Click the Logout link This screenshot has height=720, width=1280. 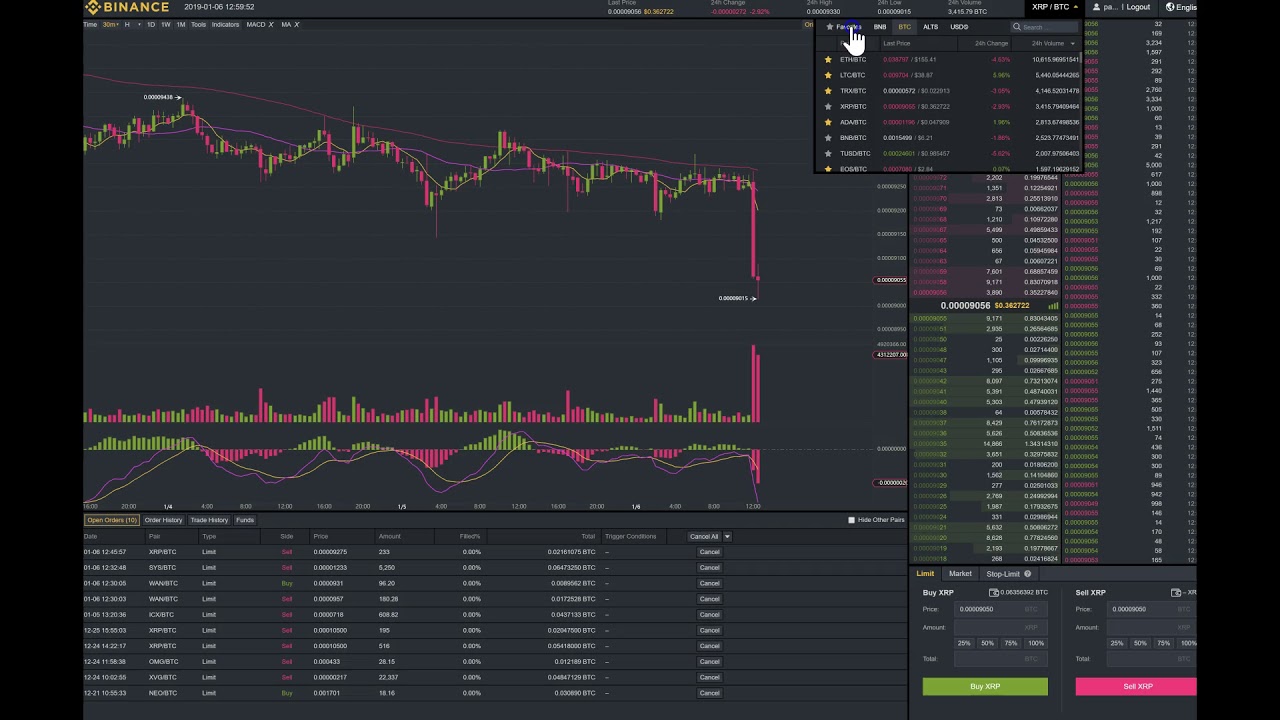(1138, 7)
